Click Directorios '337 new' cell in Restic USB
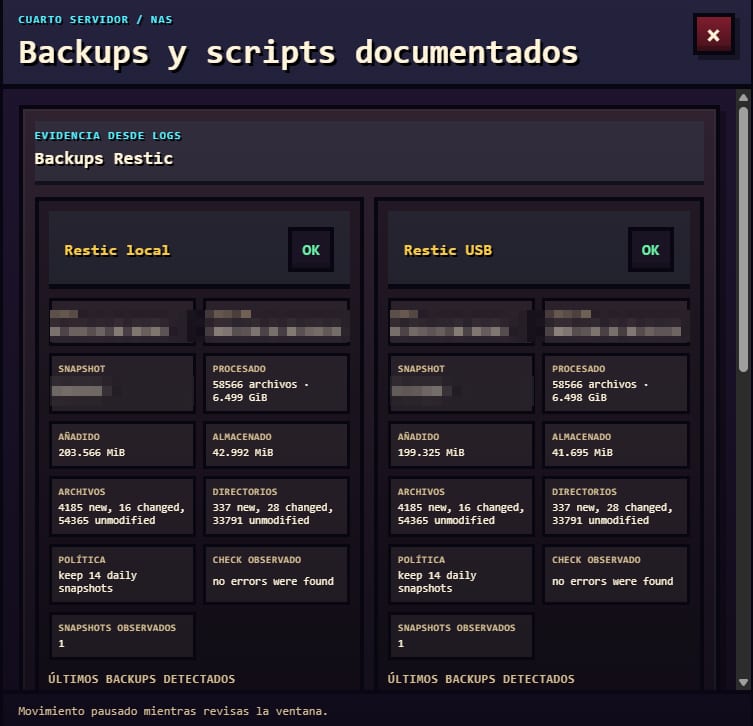Viewport: 753px width, 726px height. [616, 507]
